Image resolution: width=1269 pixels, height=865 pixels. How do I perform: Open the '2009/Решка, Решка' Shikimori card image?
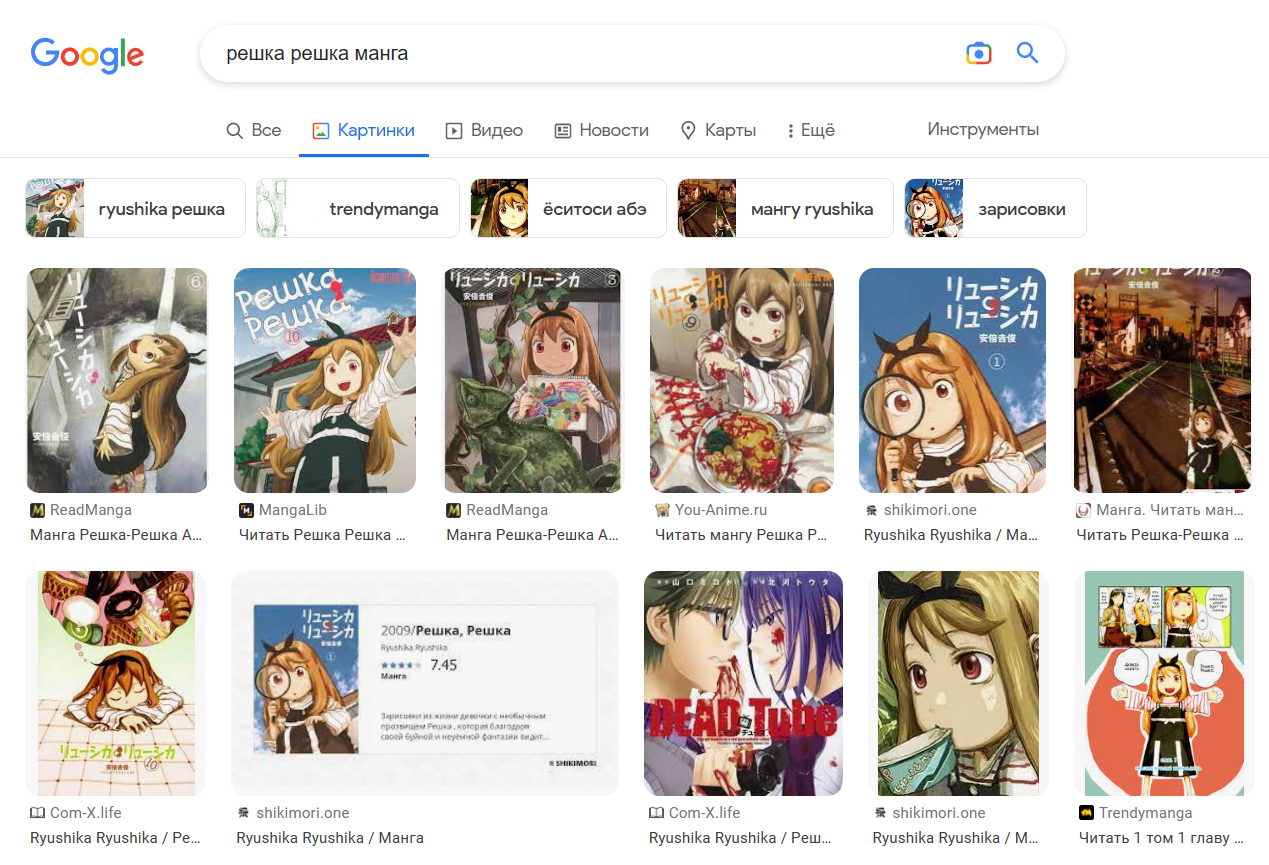tap(425, 683)
